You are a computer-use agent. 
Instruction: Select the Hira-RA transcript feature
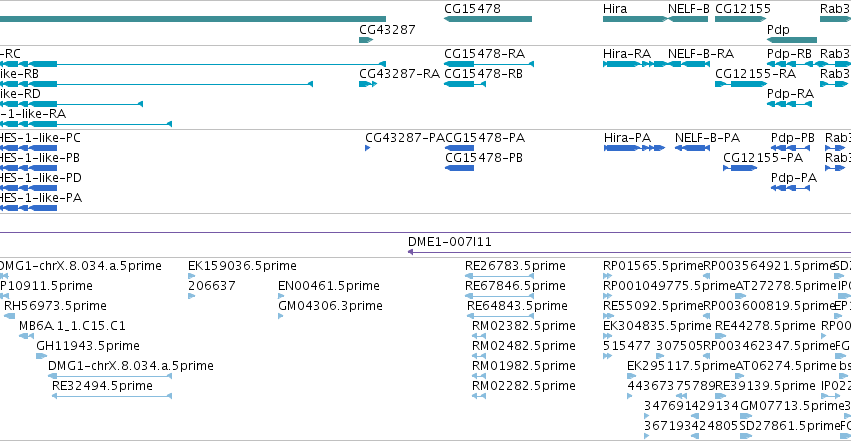(635, 64)
